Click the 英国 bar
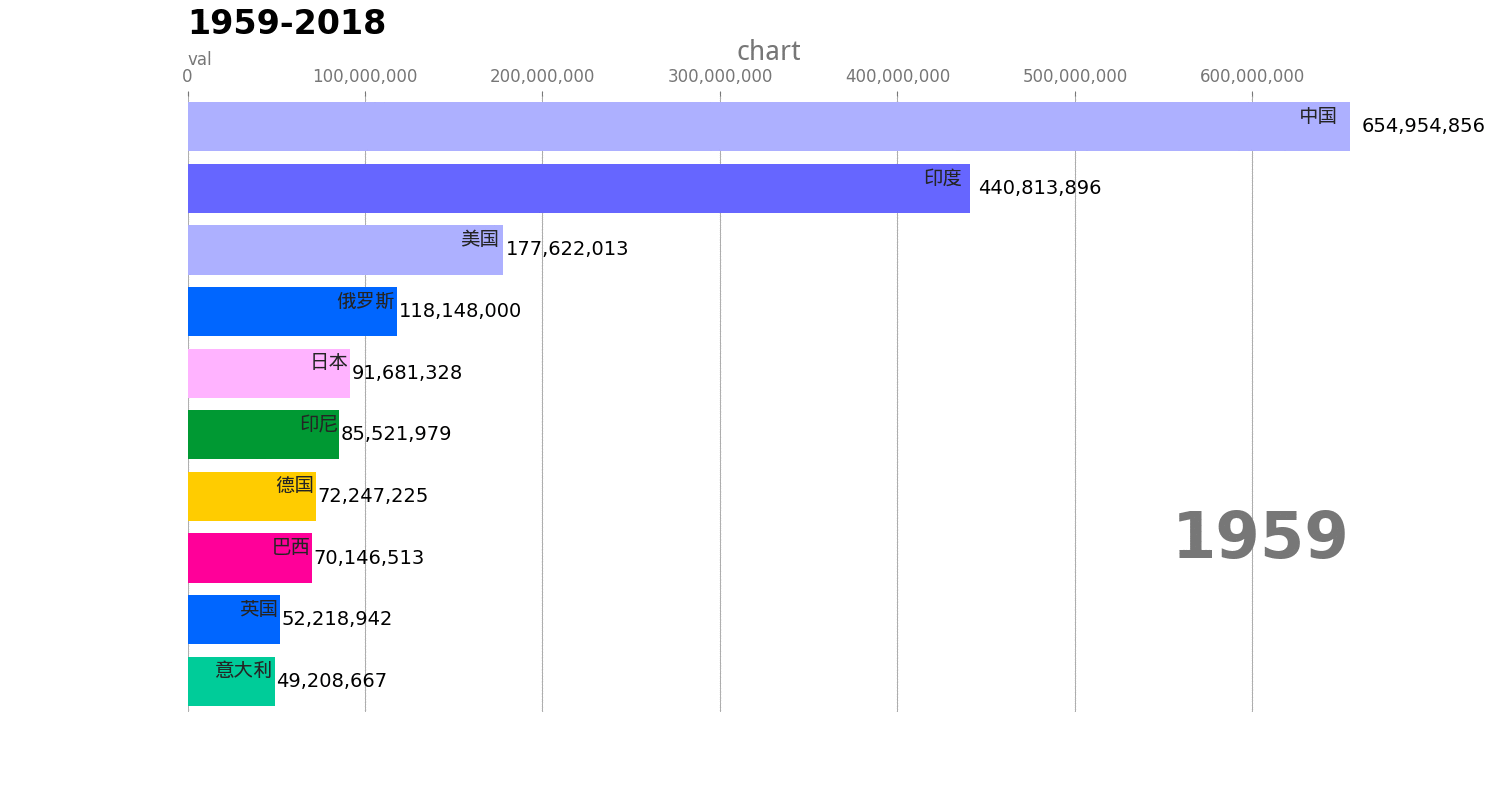The height and width of the screenshot is (800, 1500). click(234, 619)
